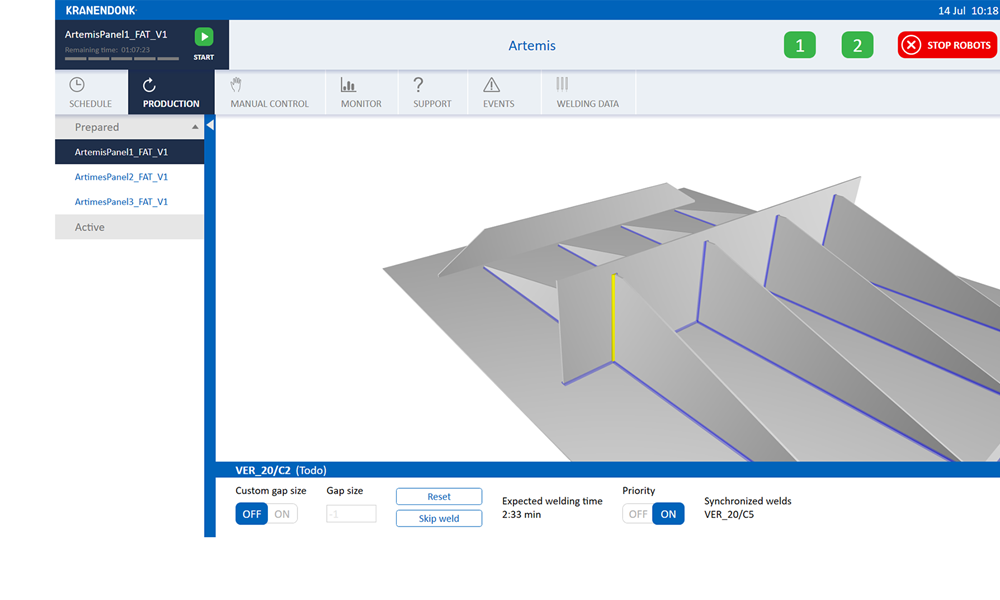
Task: Turn Custom gap size ON
Action: tap(282, 514)
